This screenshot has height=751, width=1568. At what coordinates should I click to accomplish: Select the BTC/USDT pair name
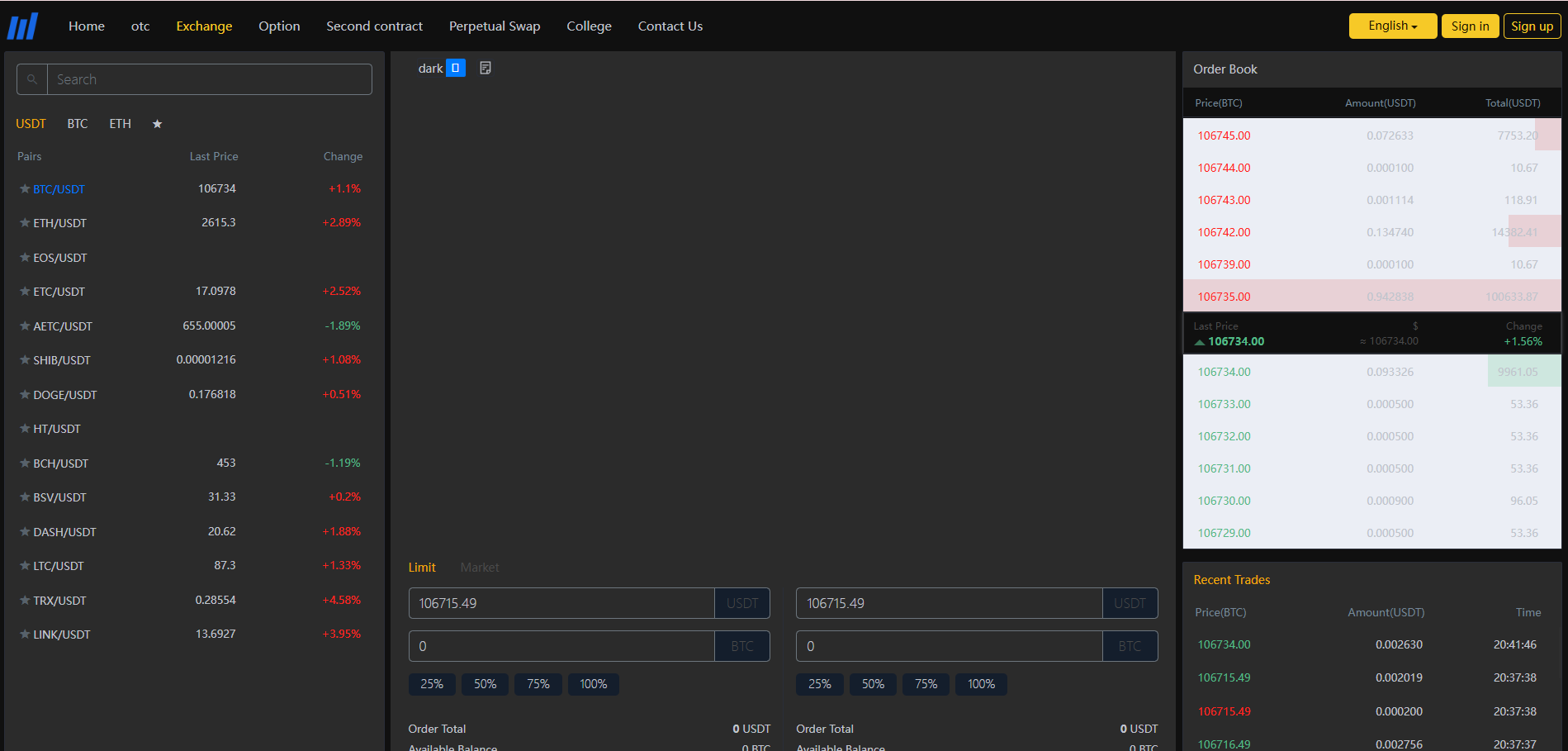(59, 189)
